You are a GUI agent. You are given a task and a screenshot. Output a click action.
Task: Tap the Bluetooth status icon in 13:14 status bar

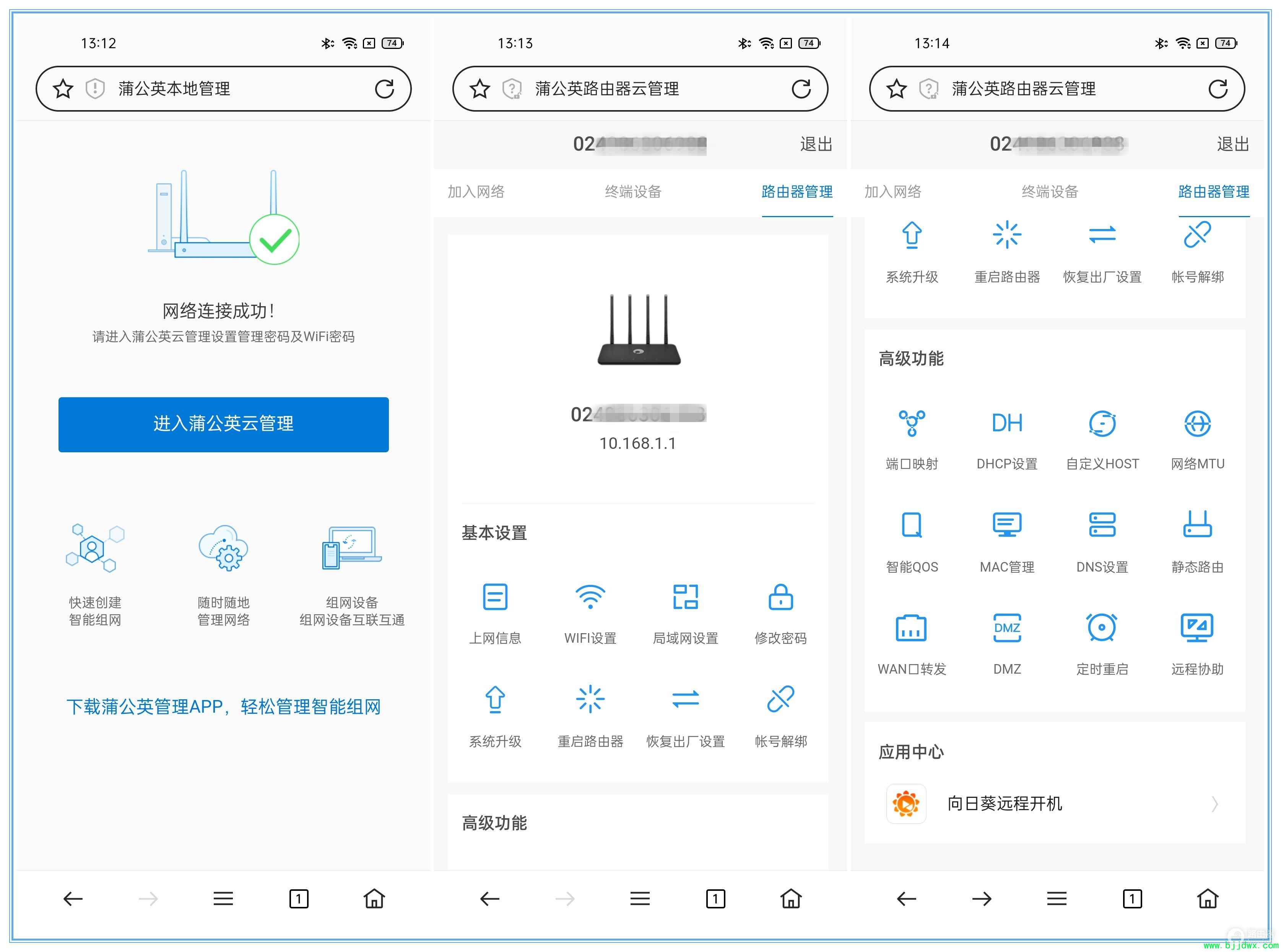[1161, 43]
